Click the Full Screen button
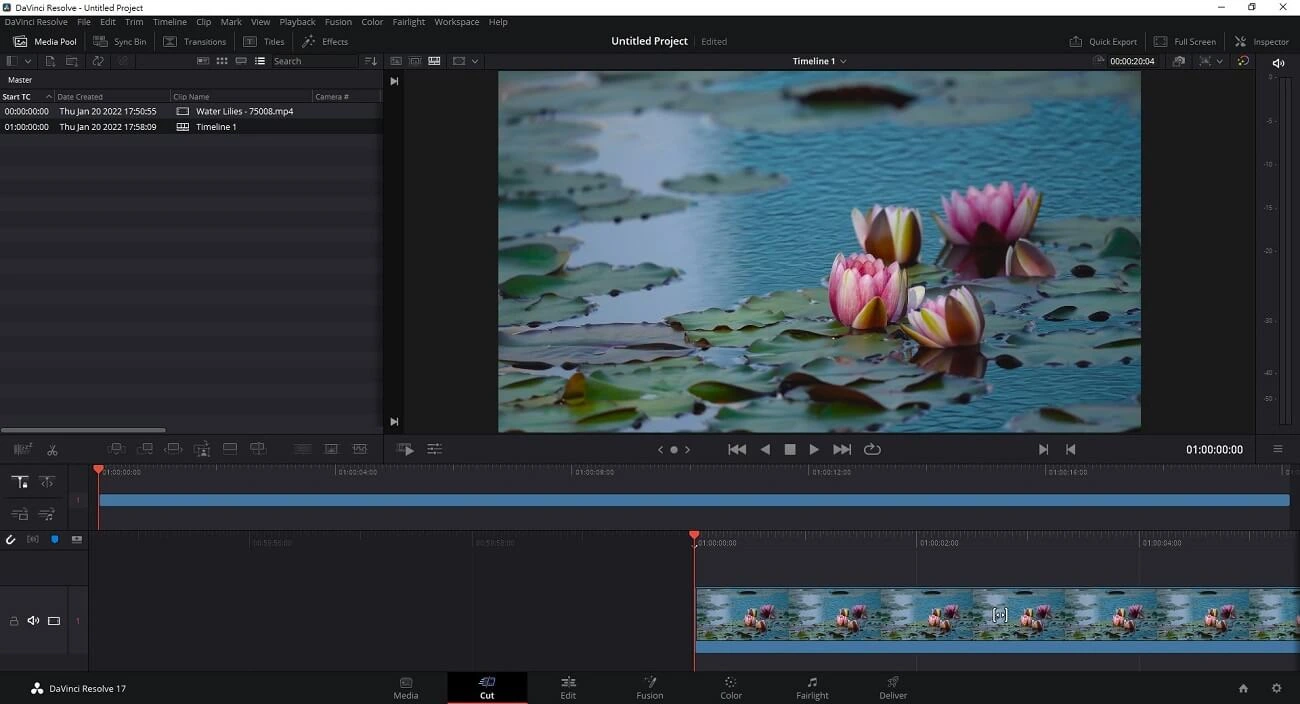Viewport: 1300px width, 704px height. (x=1185, y=41)
